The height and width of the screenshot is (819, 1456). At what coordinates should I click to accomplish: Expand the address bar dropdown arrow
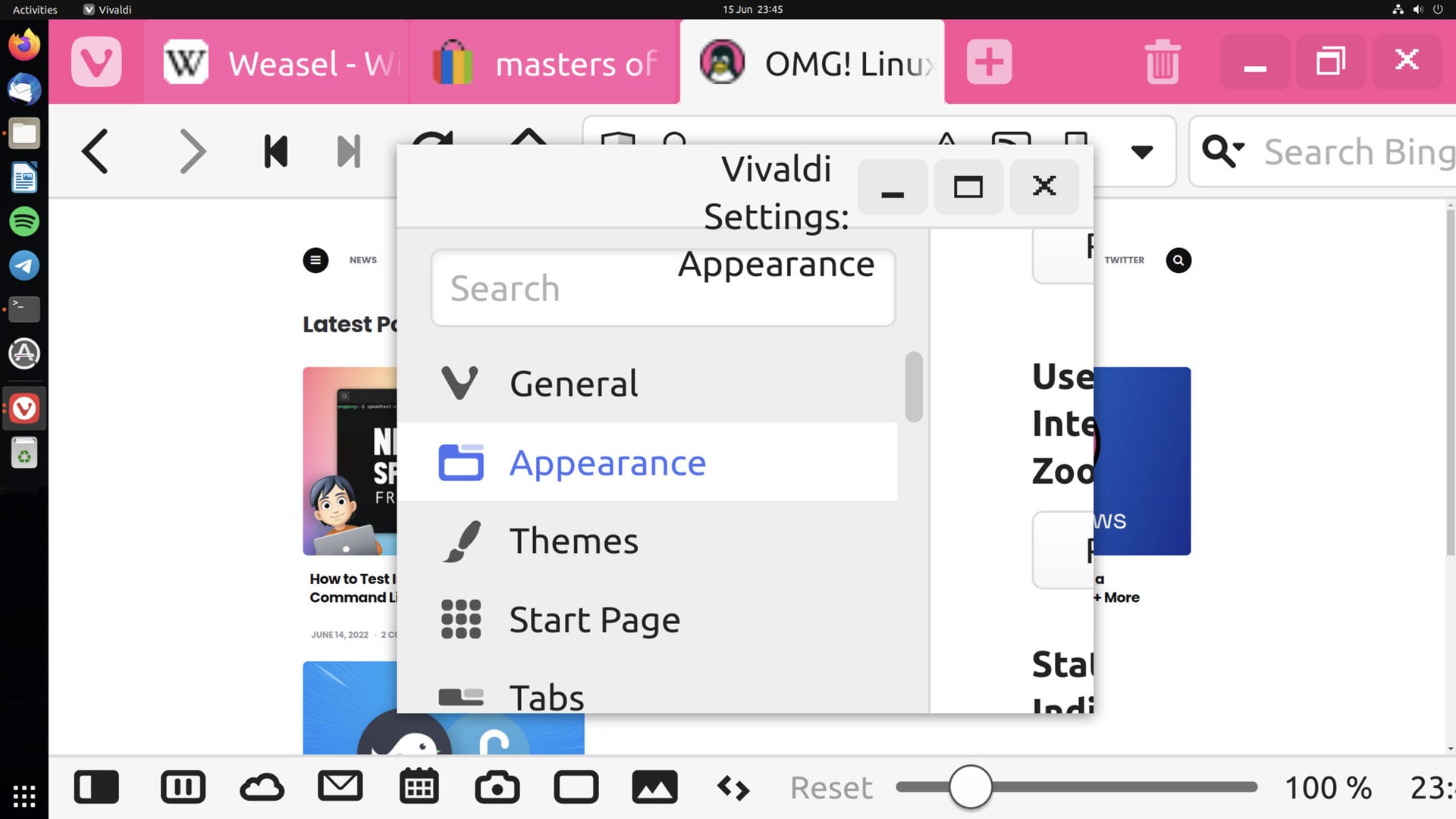coord(1141,152)
